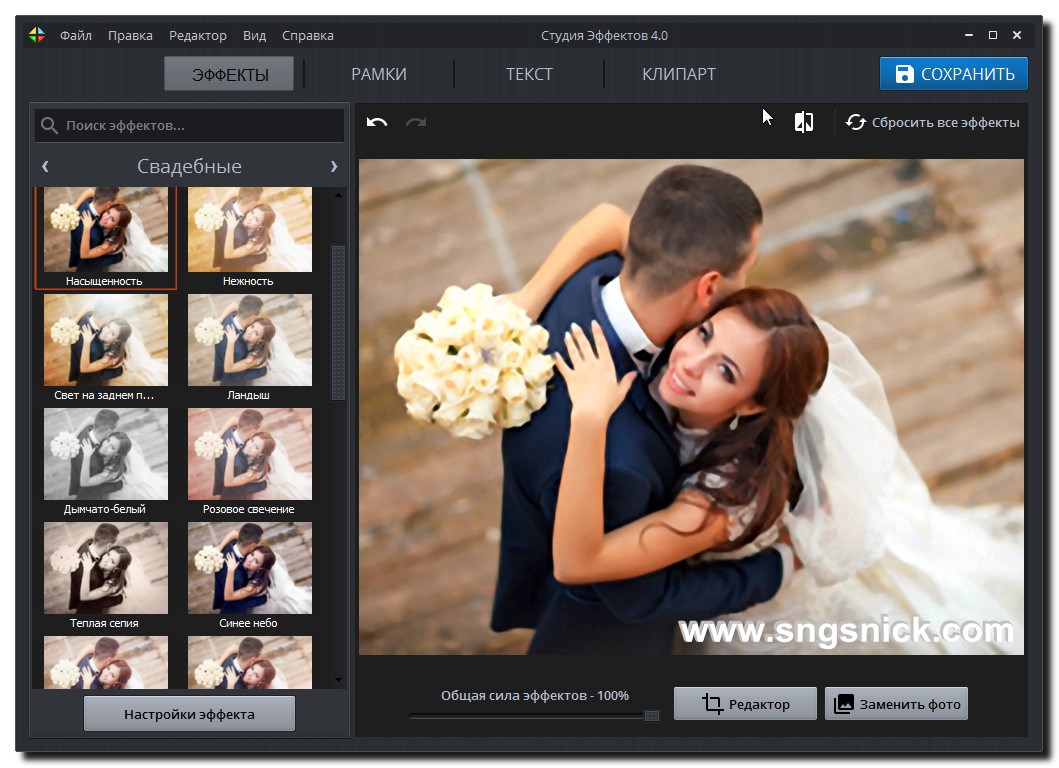Open the Вид menu
The height and width of the screenshot is (768, 1059).
coord(255,35)
